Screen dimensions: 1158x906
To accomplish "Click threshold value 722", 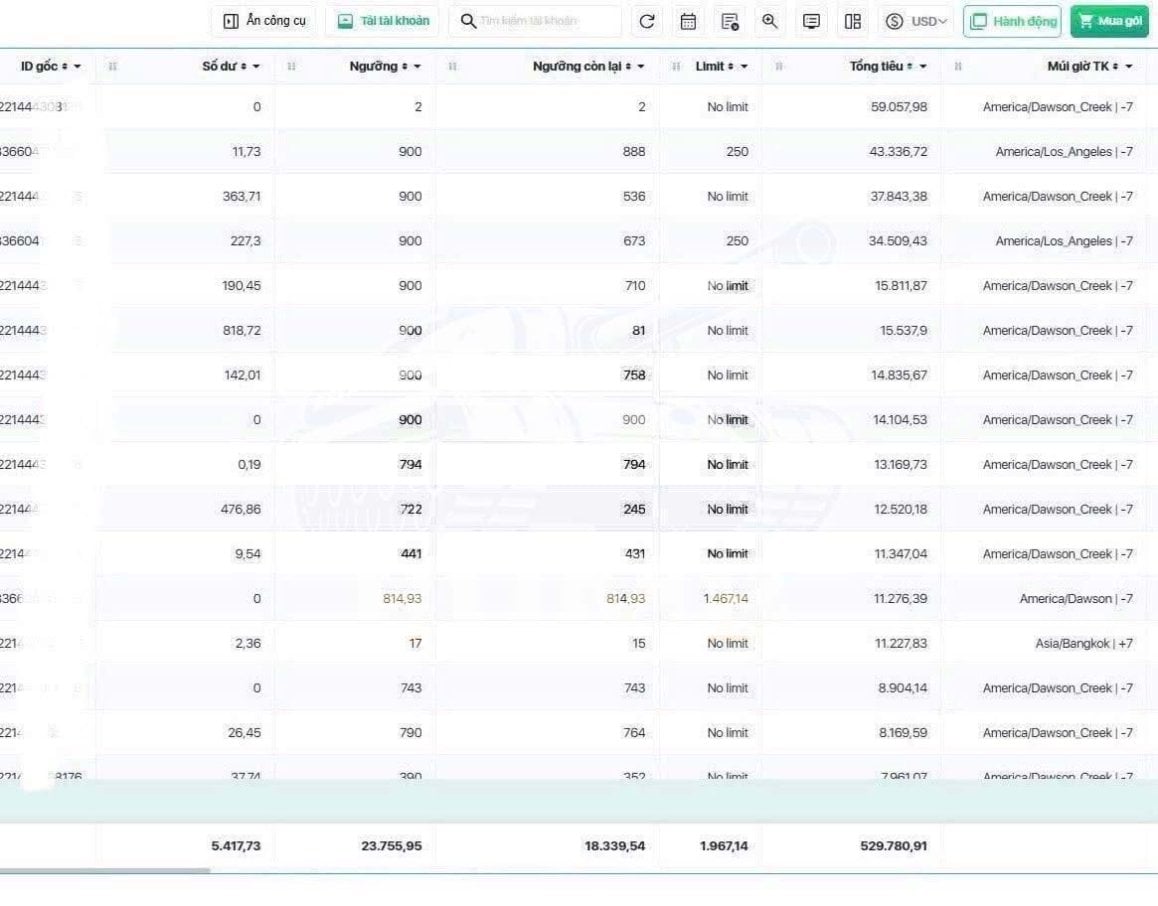I will (411, 509).
